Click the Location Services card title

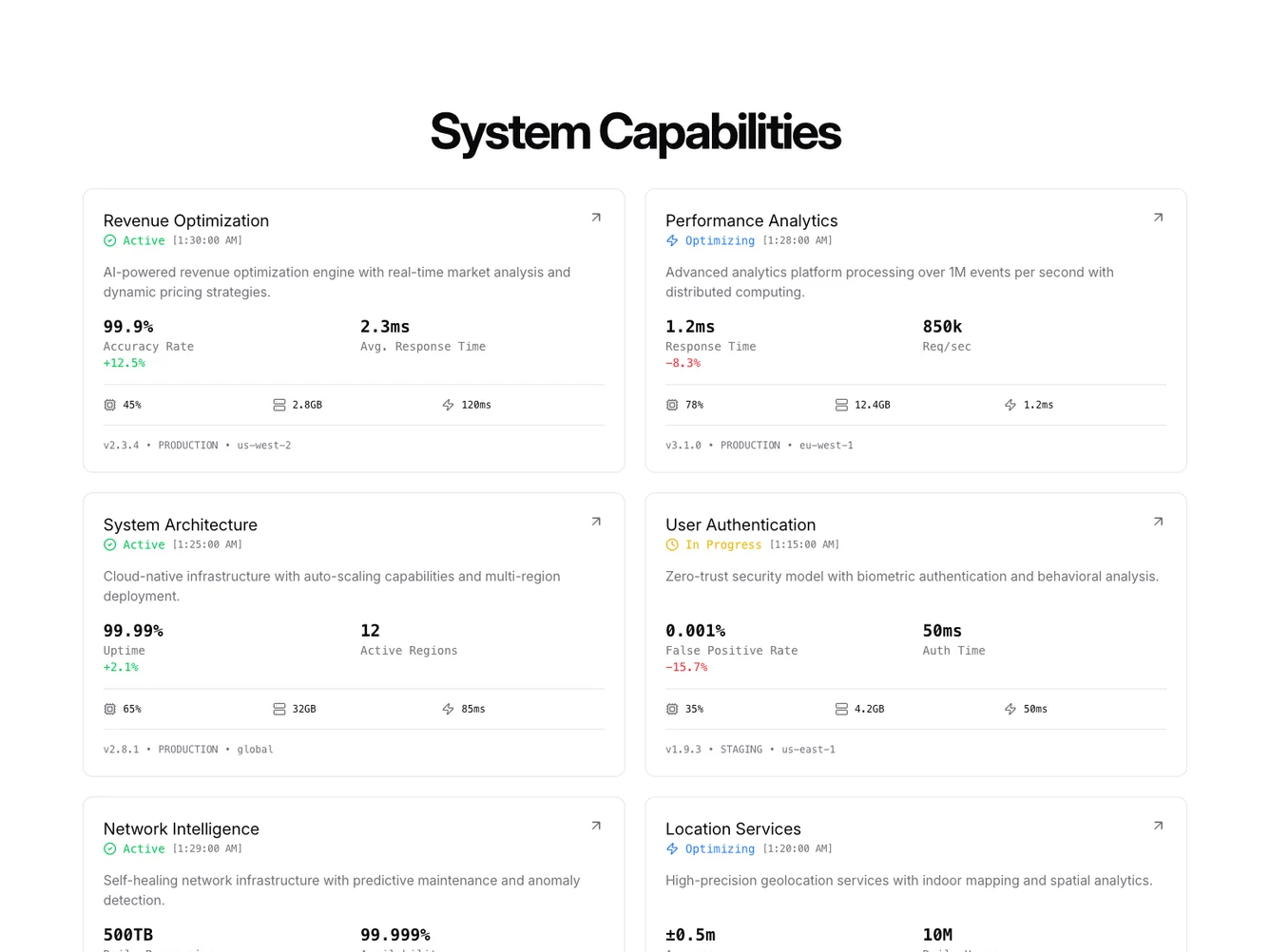733,828
